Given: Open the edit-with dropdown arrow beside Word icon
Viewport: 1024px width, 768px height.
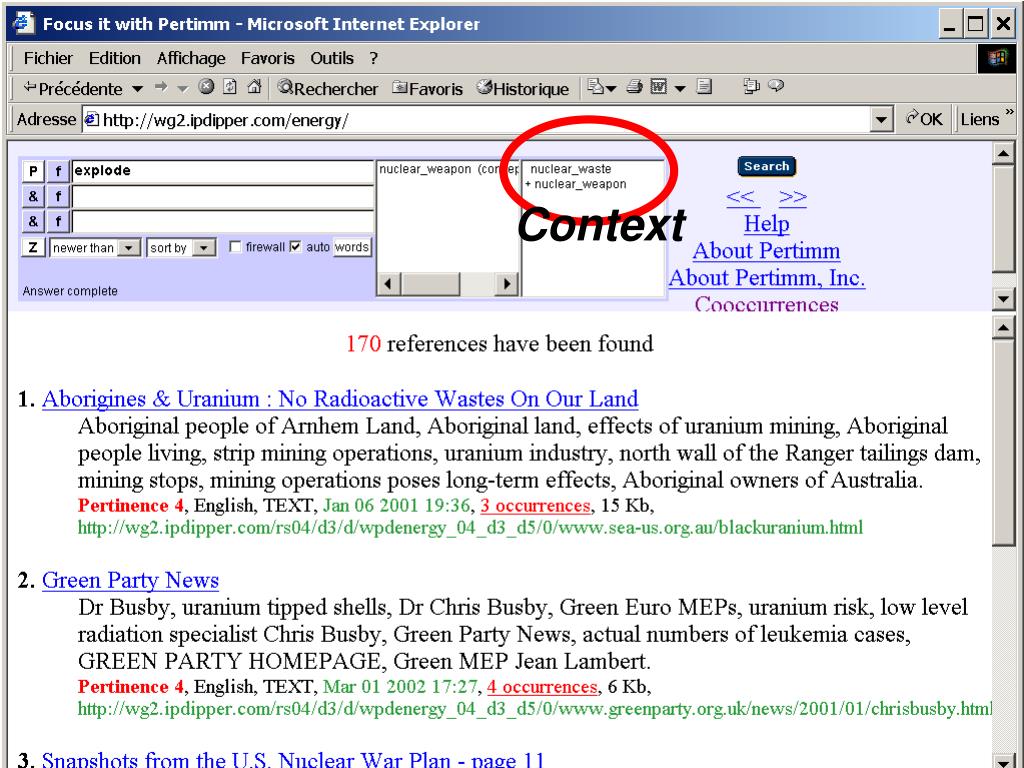Looking at the screenshot, I should (x=680, y=88).
